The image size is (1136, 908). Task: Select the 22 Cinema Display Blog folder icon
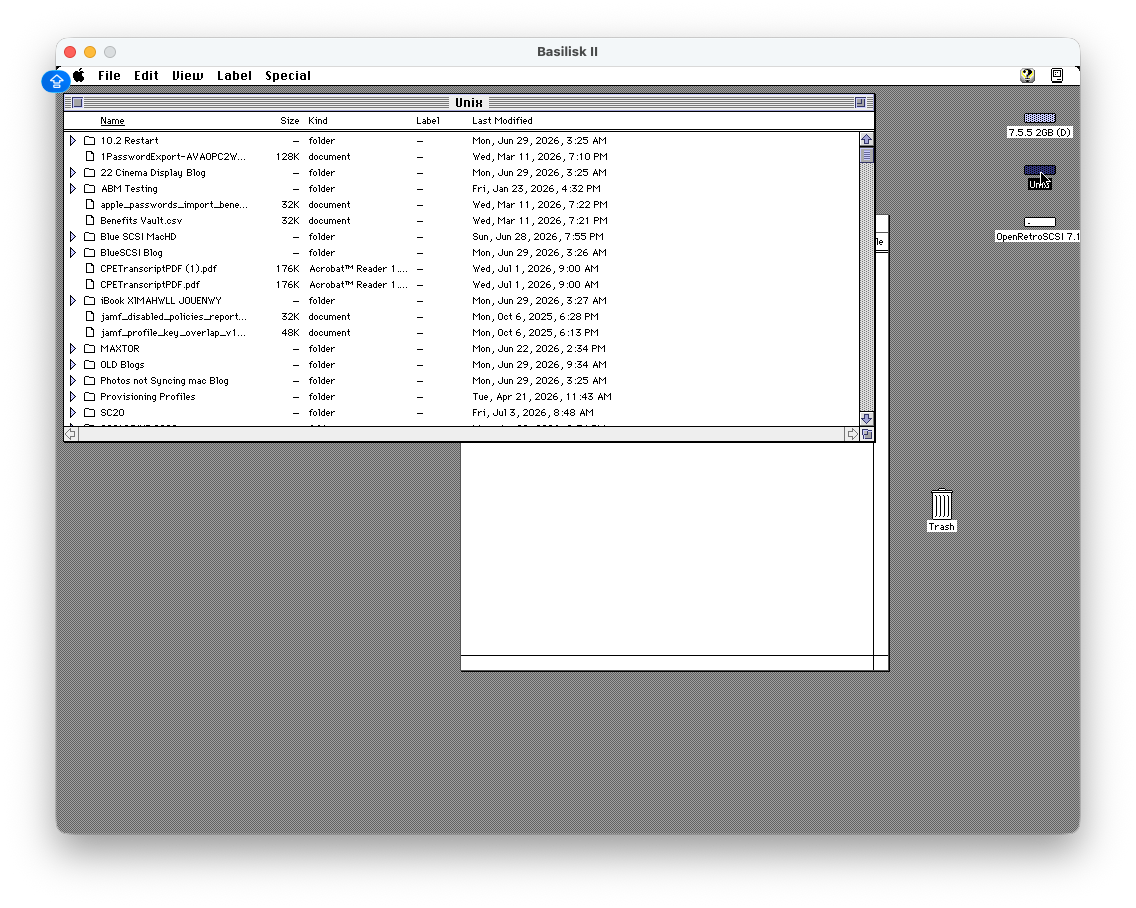[90, 172]
